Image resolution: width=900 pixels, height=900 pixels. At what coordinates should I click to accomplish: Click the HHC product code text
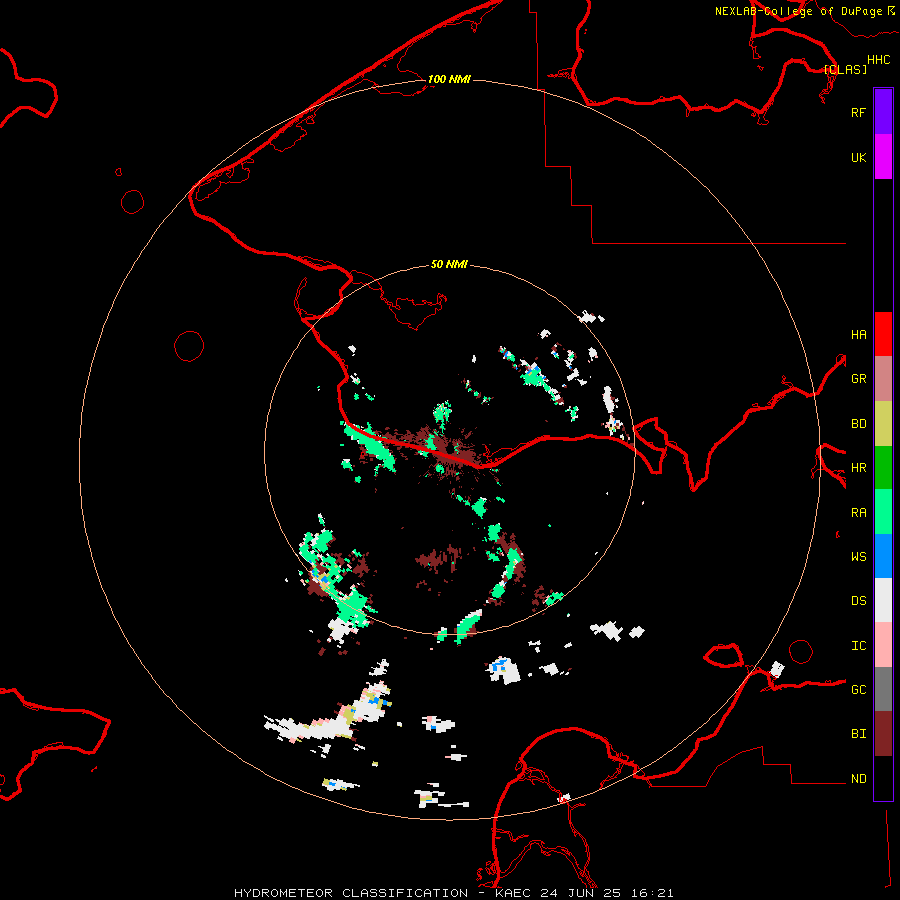pos(878,60)
